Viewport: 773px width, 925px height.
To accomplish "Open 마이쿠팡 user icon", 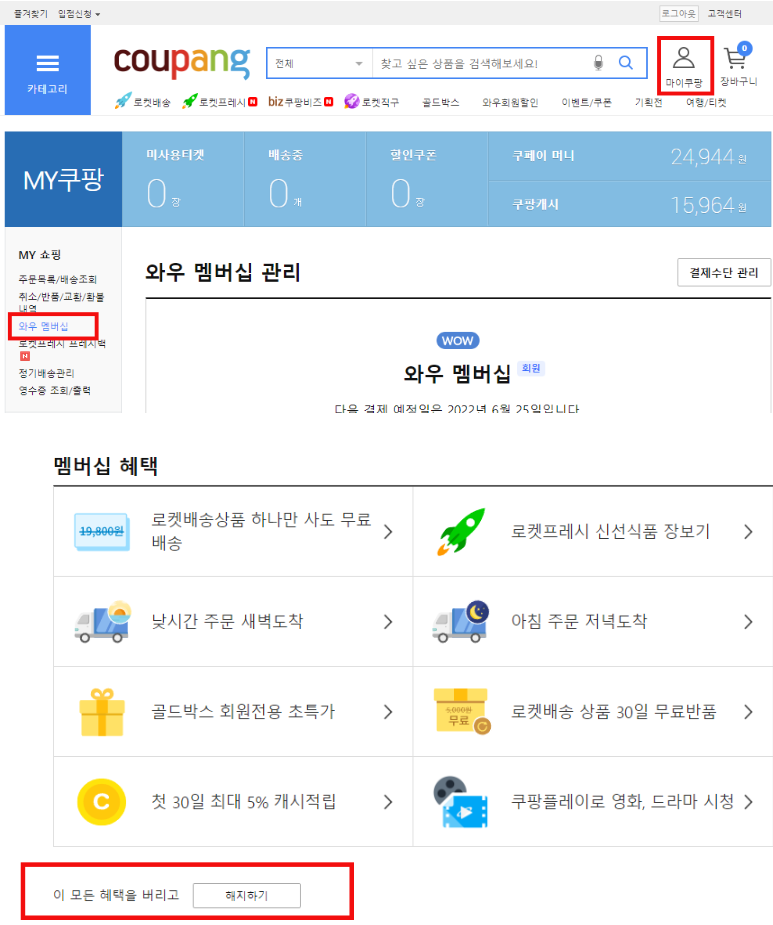I will pyautogui.click(x=684, y=65).
